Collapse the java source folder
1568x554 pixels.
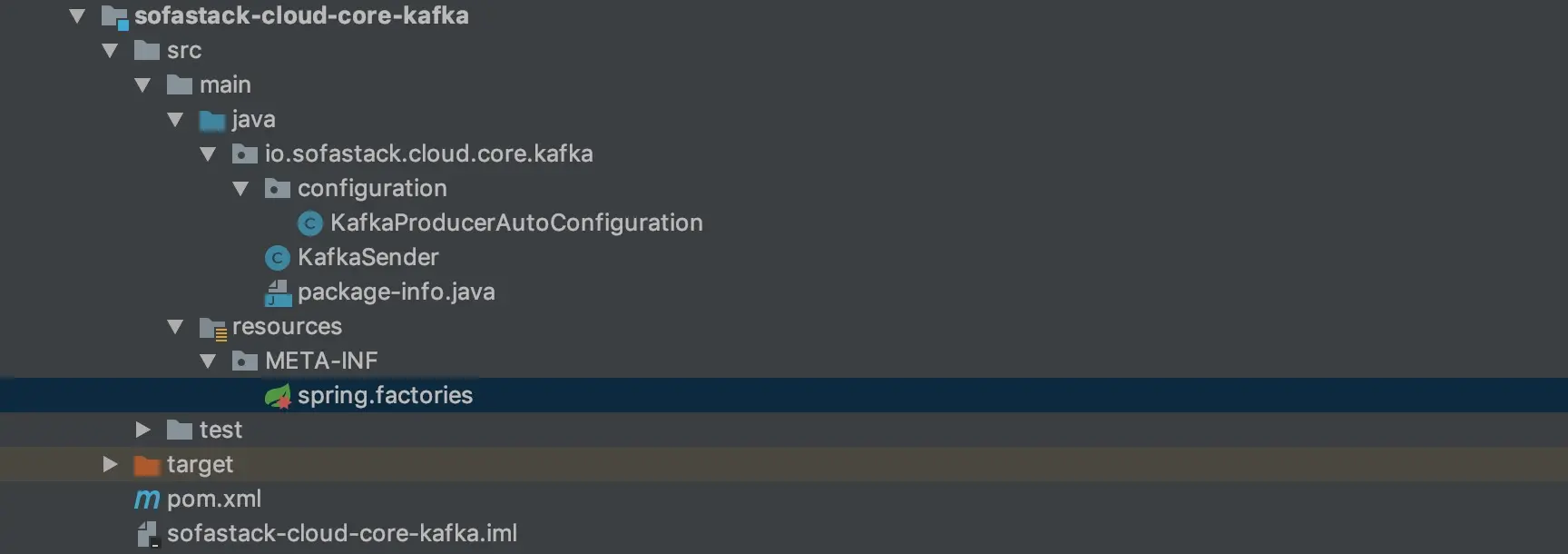[x=176, y=120]
